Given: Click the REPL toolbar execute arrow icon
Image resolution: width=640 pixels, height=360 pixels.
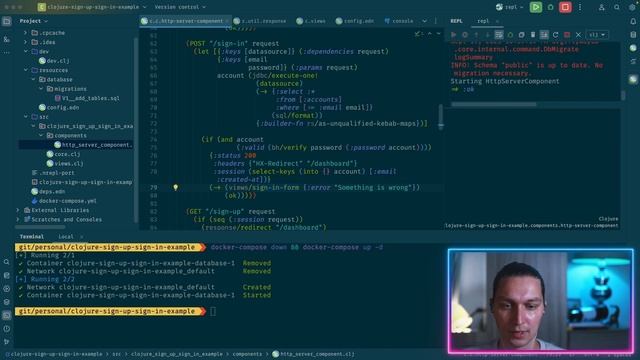Looking at the screenshot, I should pos(453,35).
